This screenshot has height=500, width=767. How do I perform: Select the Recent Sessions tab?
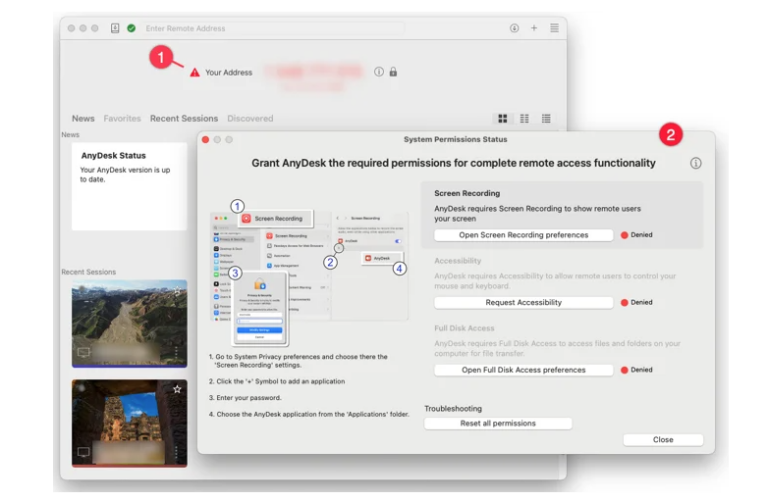click(x=184, y=118)
